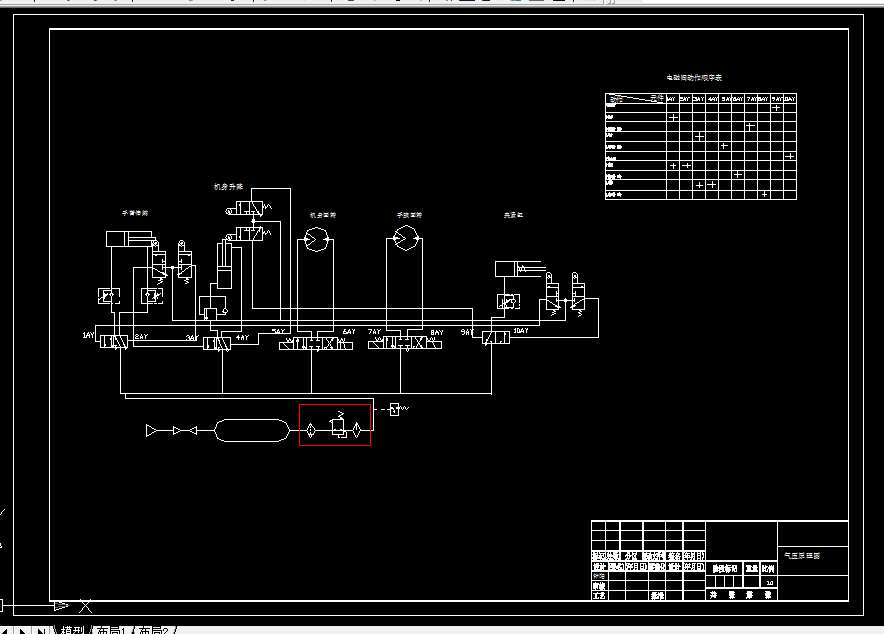Screen dimensions: 884x634
Task: Pick the rotary actuator under 手腕回转
Action: click(x=405, y=238)
